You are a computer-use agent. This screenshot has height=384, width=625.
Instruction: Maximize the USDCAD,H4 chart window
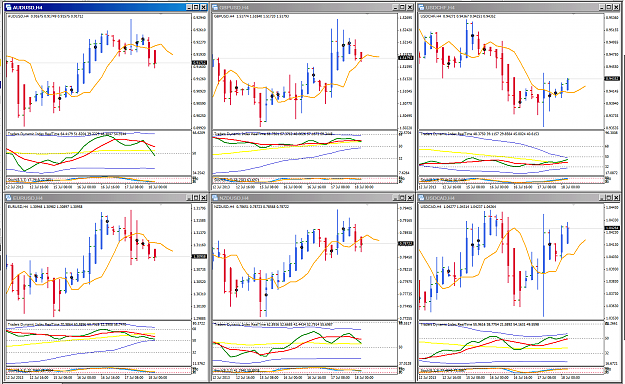(609, 198)
